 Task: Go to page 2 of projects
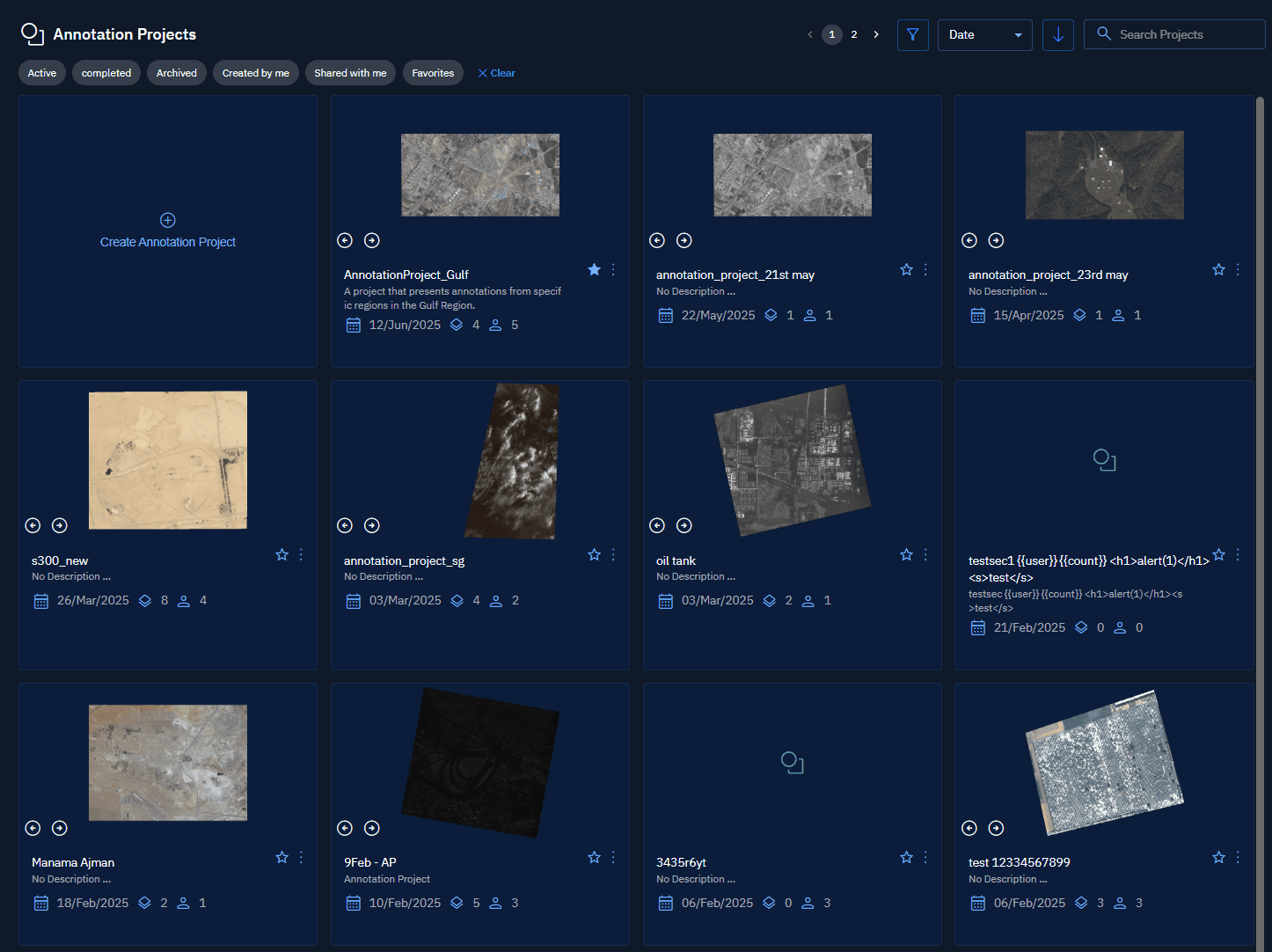coord(853,34)
